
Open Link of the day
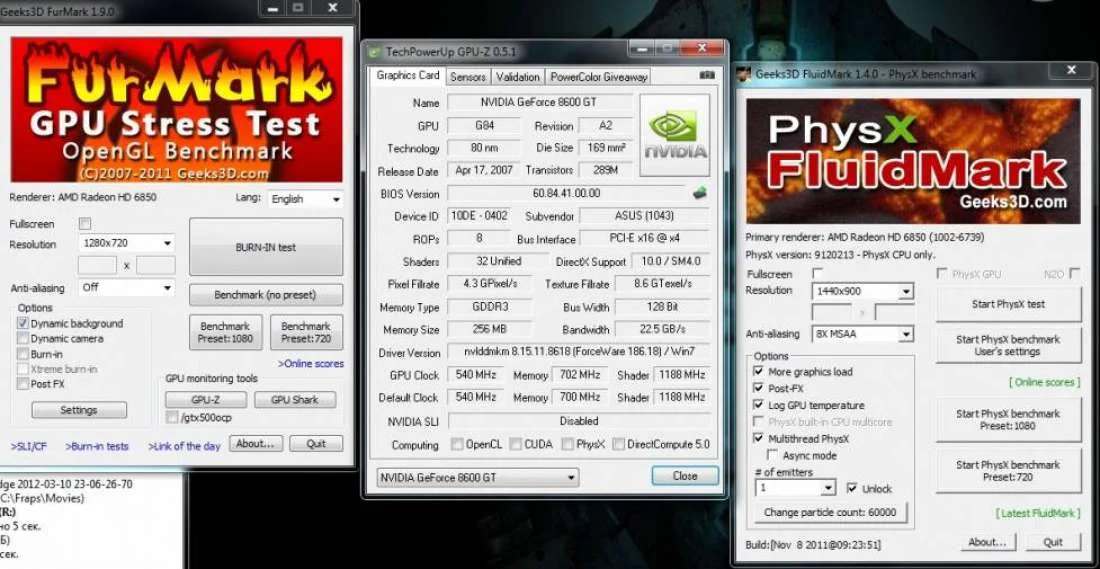coord(184,446)
